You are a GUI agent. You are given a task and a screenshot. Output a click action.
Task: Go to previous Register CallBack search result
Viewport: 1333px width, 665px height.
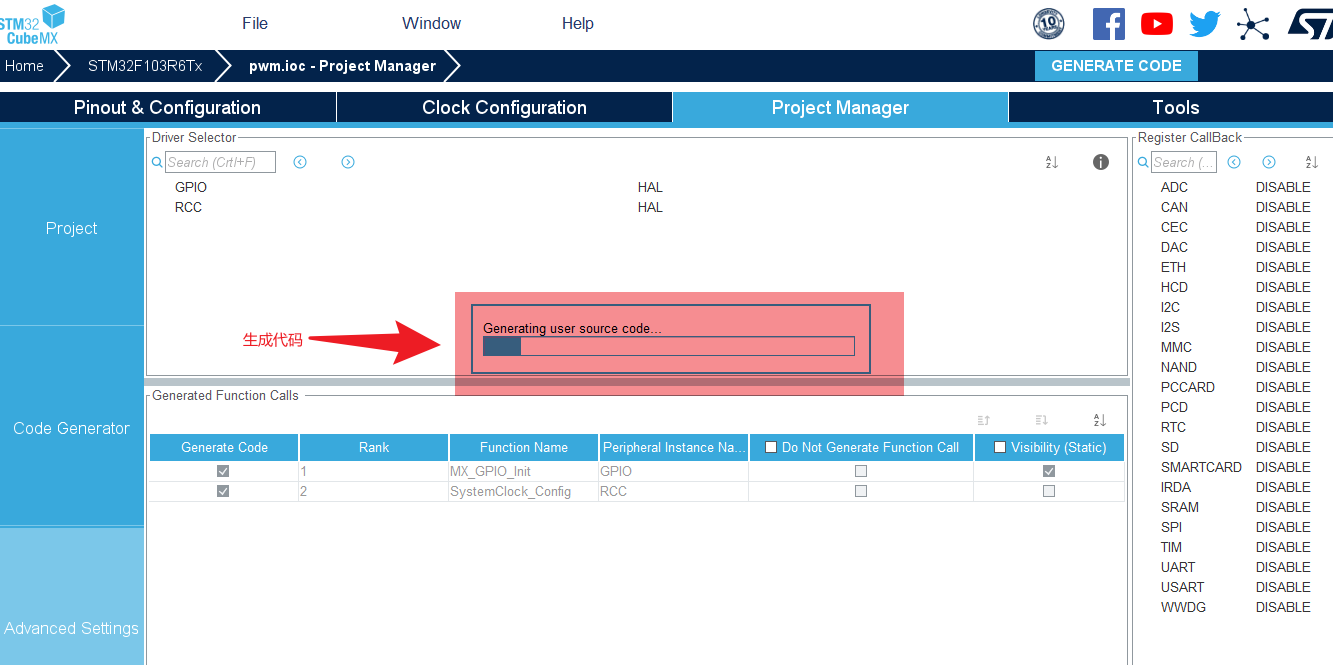pos(1234,162)
